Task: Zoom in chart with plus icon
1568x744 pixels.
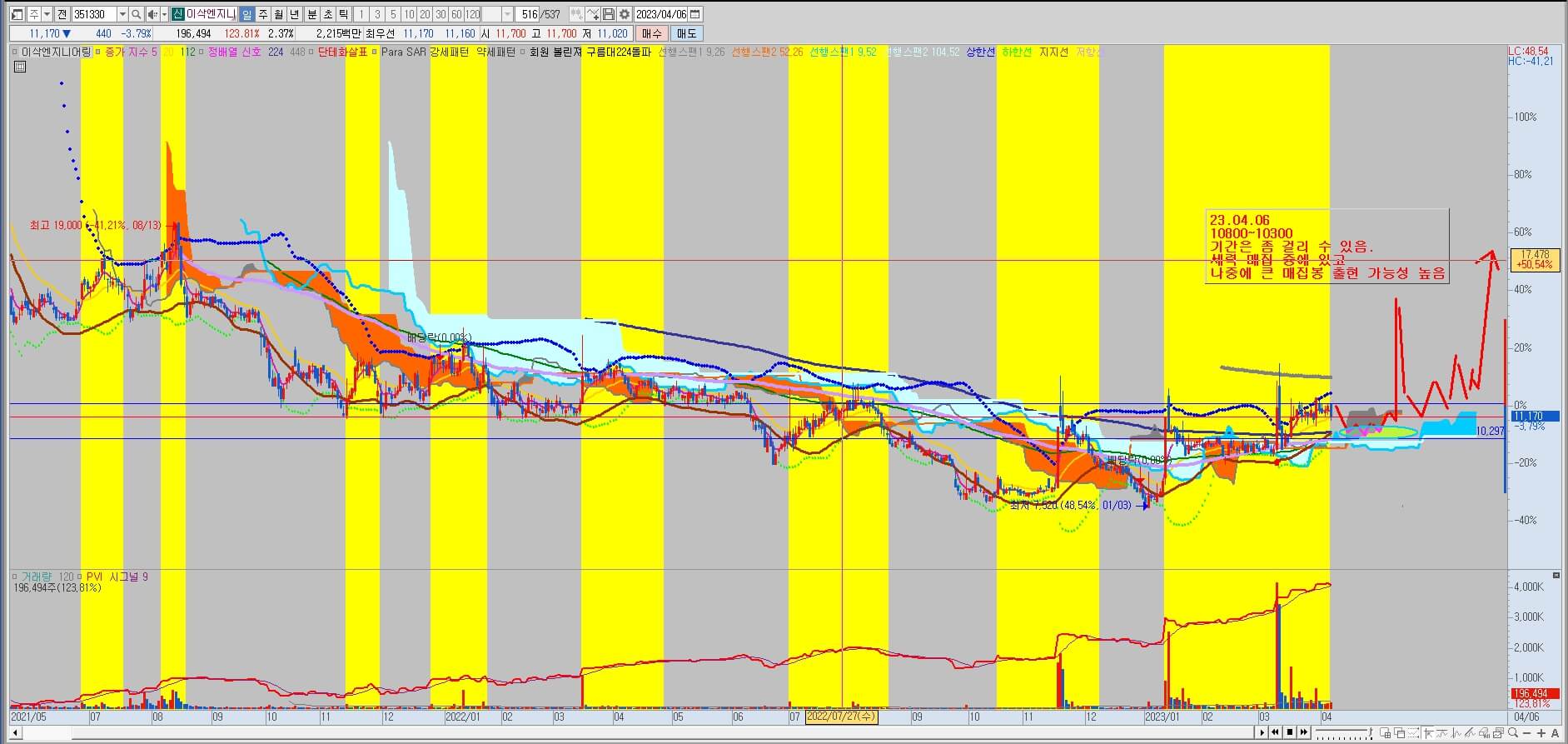Action: coord(1541,732)
